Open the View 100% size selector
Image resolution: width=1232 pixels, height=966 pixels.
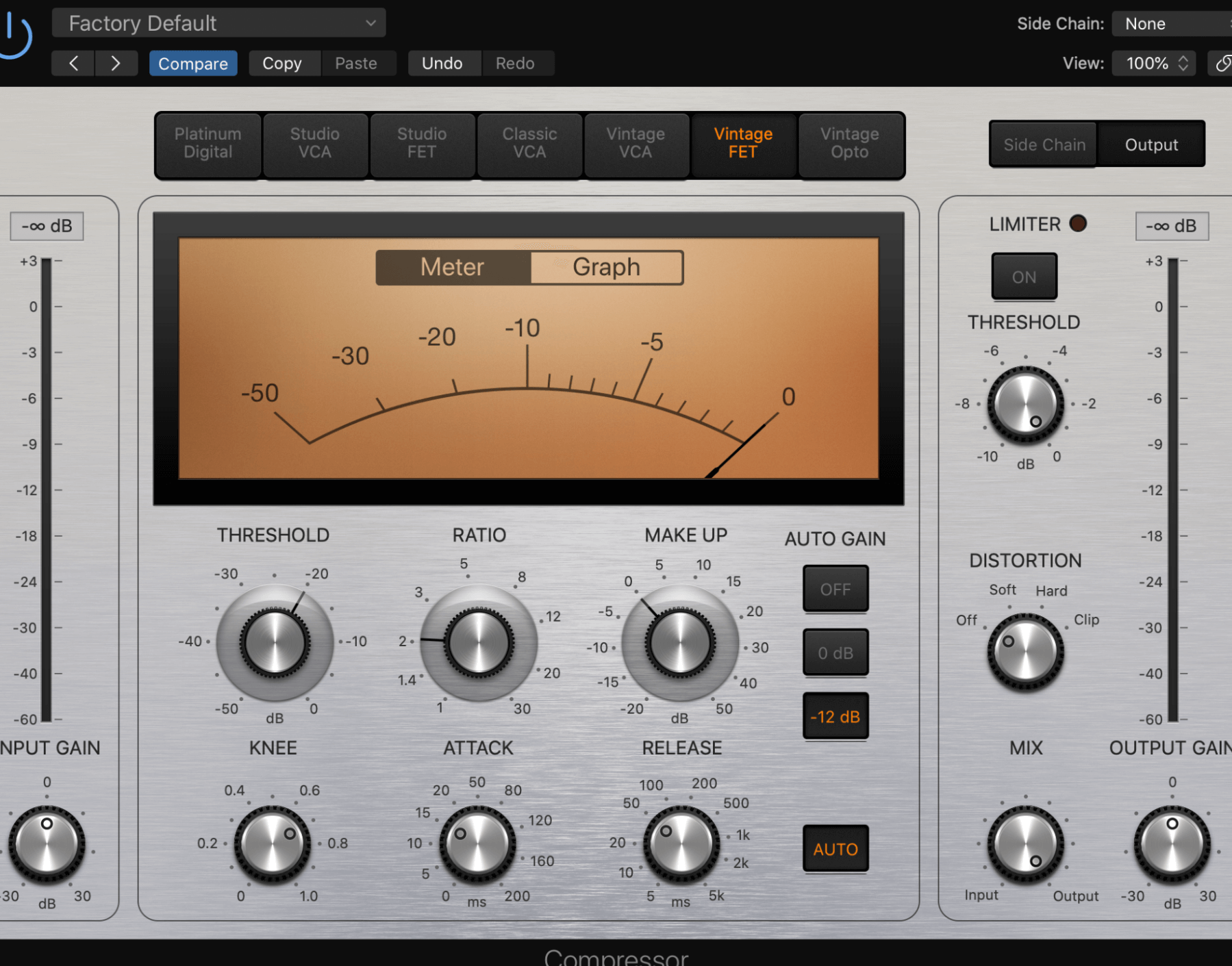(x=1154, y=64)
